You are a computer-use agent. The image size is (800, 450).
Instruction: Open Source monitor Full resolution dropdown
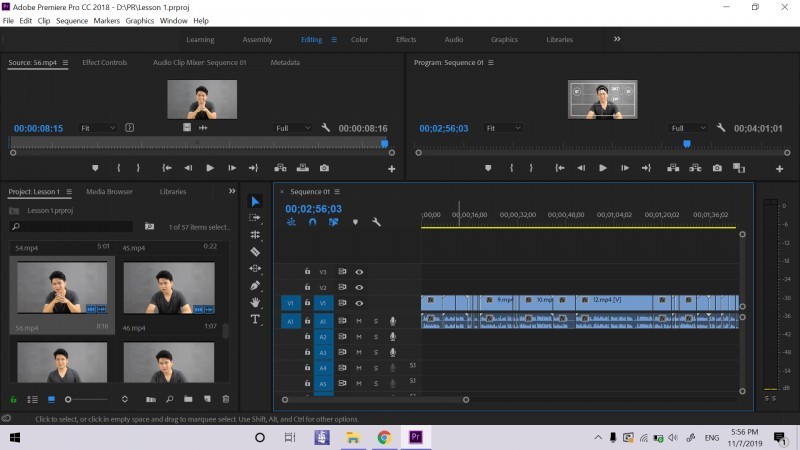(293, 128)
